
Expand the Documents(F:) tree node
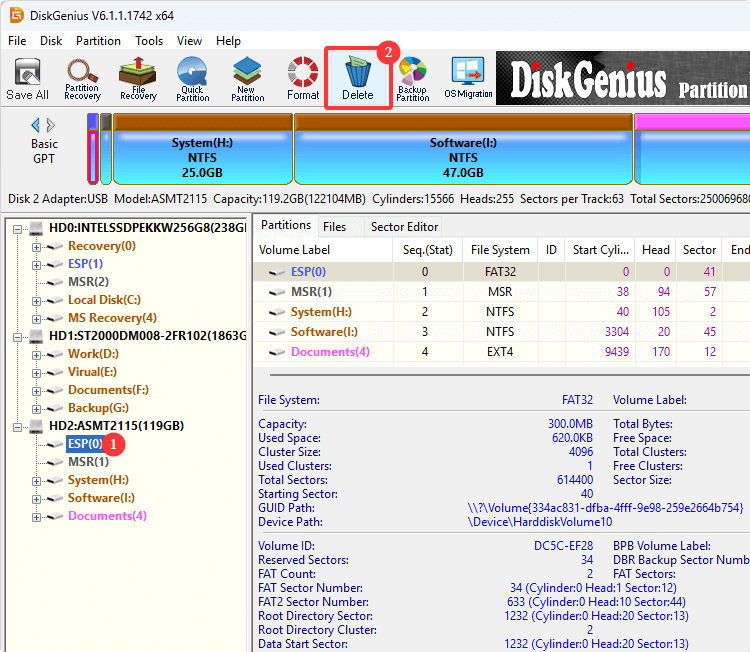click(36, 391)
